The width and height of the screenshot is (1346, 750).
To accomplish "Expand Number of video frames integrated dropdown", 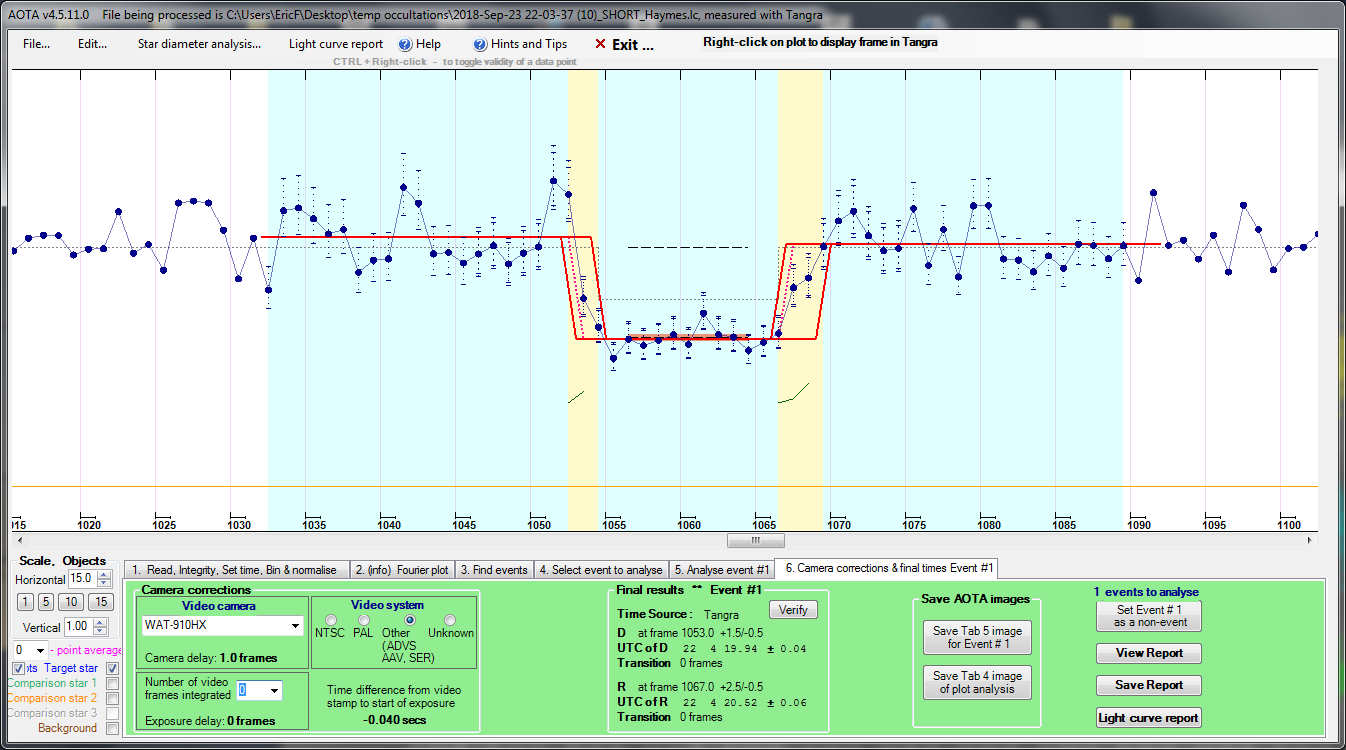I will click(x=274, y=691).
